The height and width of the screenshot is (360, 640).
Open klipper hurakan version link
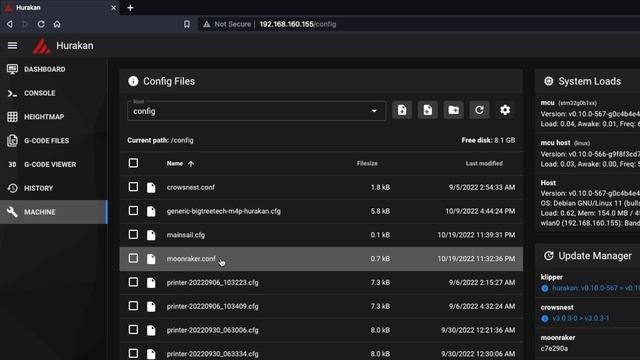(x=596, y=288)
